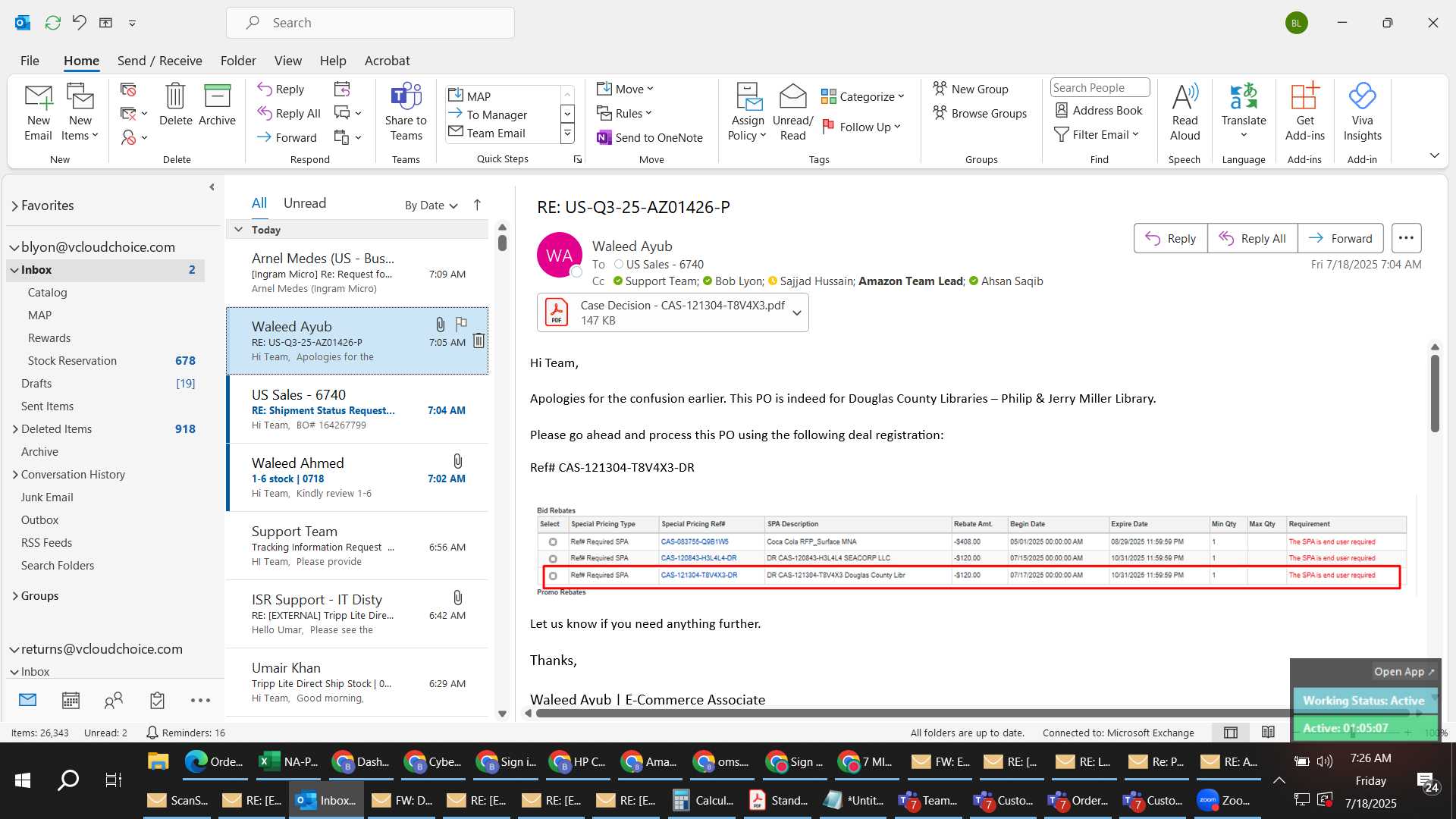Switch to People view icon
This screenshot has height=819, width=1456.
tap(114, 700)
